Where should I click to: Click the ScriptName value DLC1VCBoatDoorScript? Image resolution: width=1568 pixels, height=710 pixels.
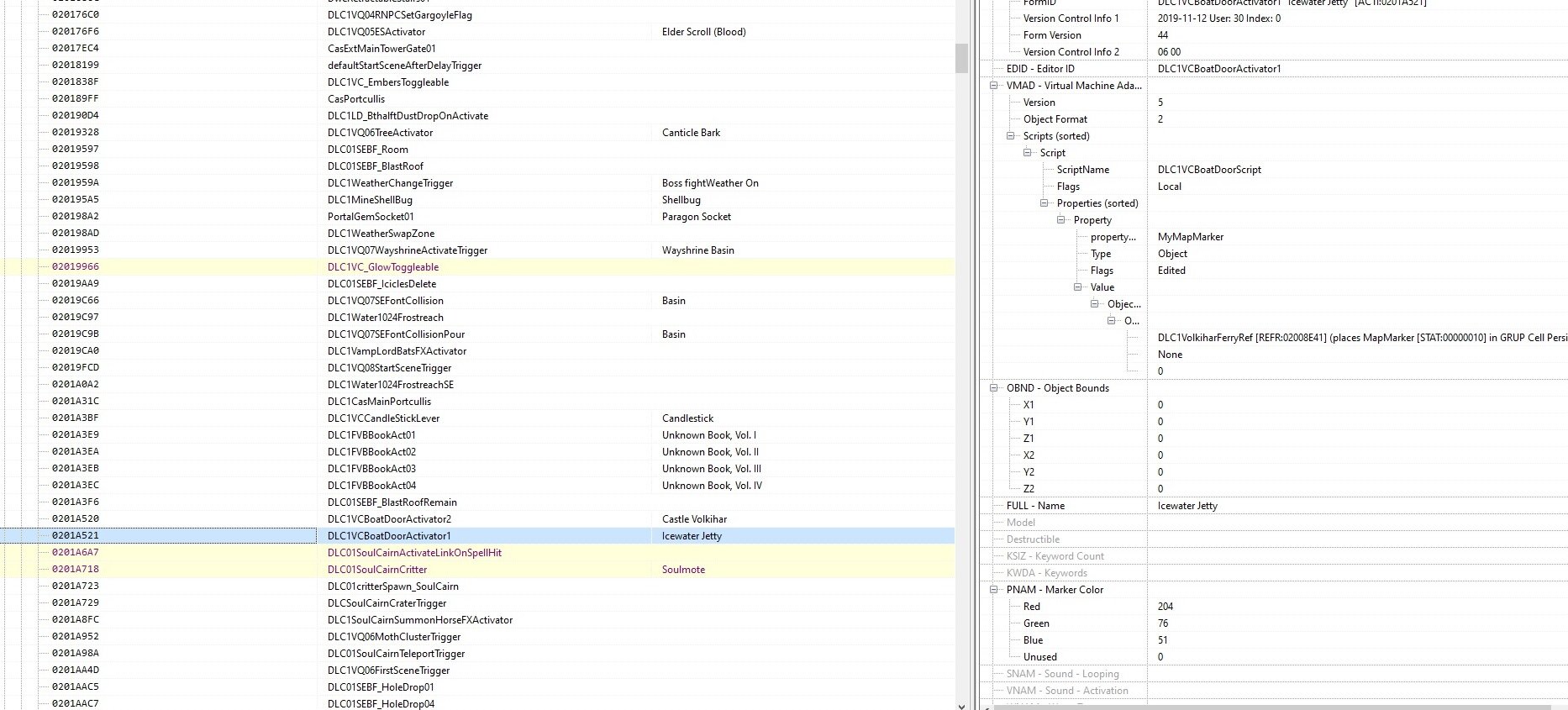pos(1210,170)
